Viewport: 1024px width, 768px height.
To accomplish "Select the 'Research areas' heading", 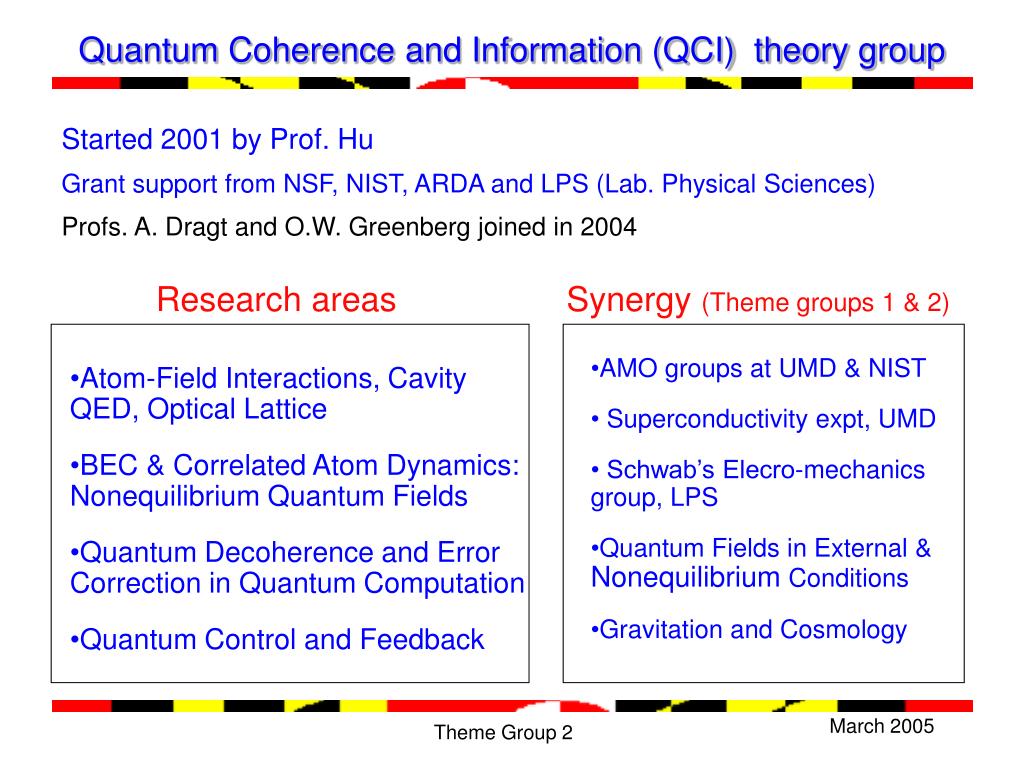I will tap(276, 300).
